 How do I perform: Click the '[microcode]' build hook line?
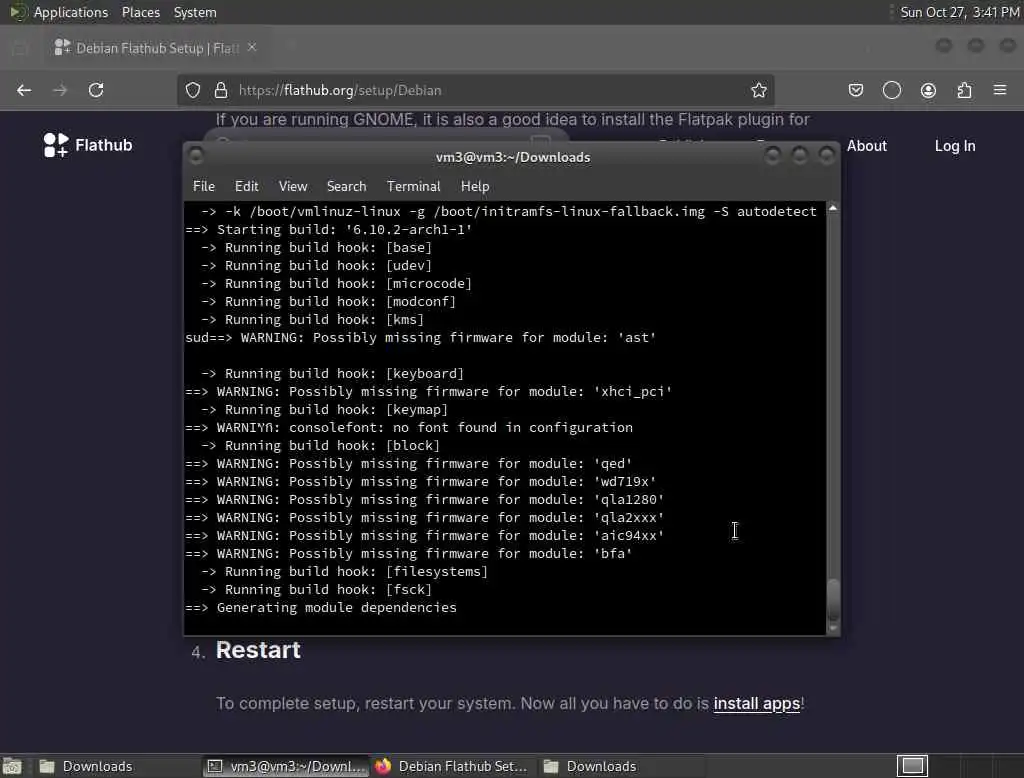tap(336, 284)
